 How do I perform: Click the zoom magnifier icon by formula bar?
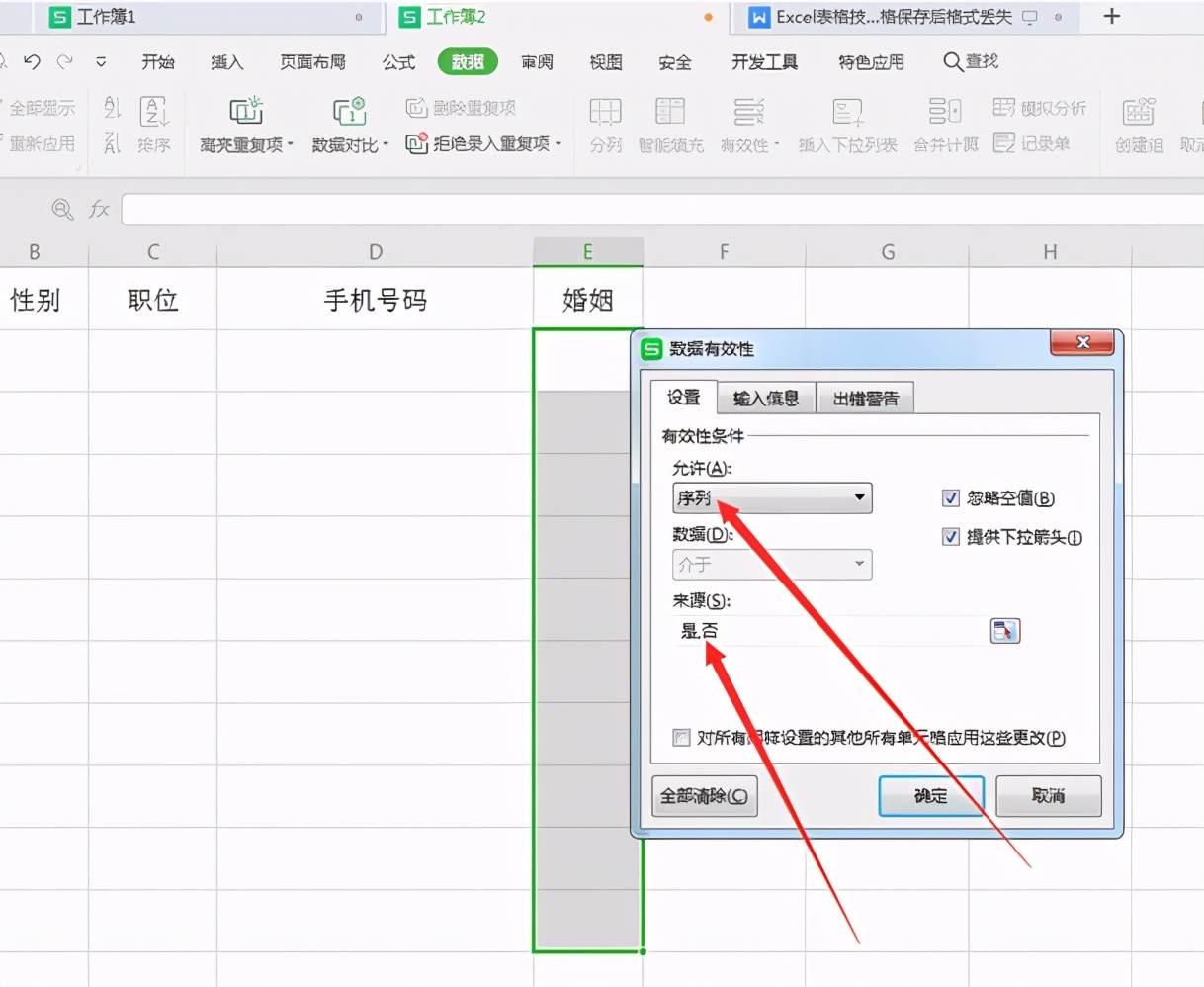pos(62,209)
